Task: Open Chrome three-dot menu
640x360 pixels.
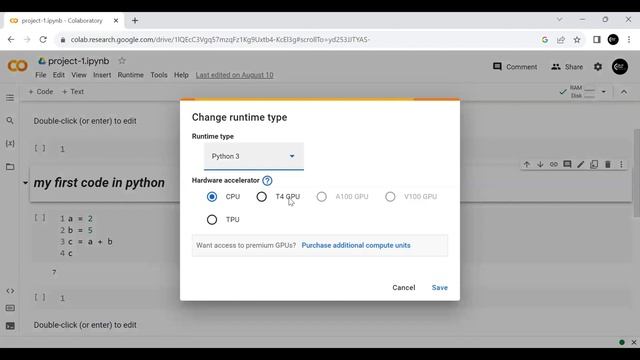Action: (x=629, y=40)
